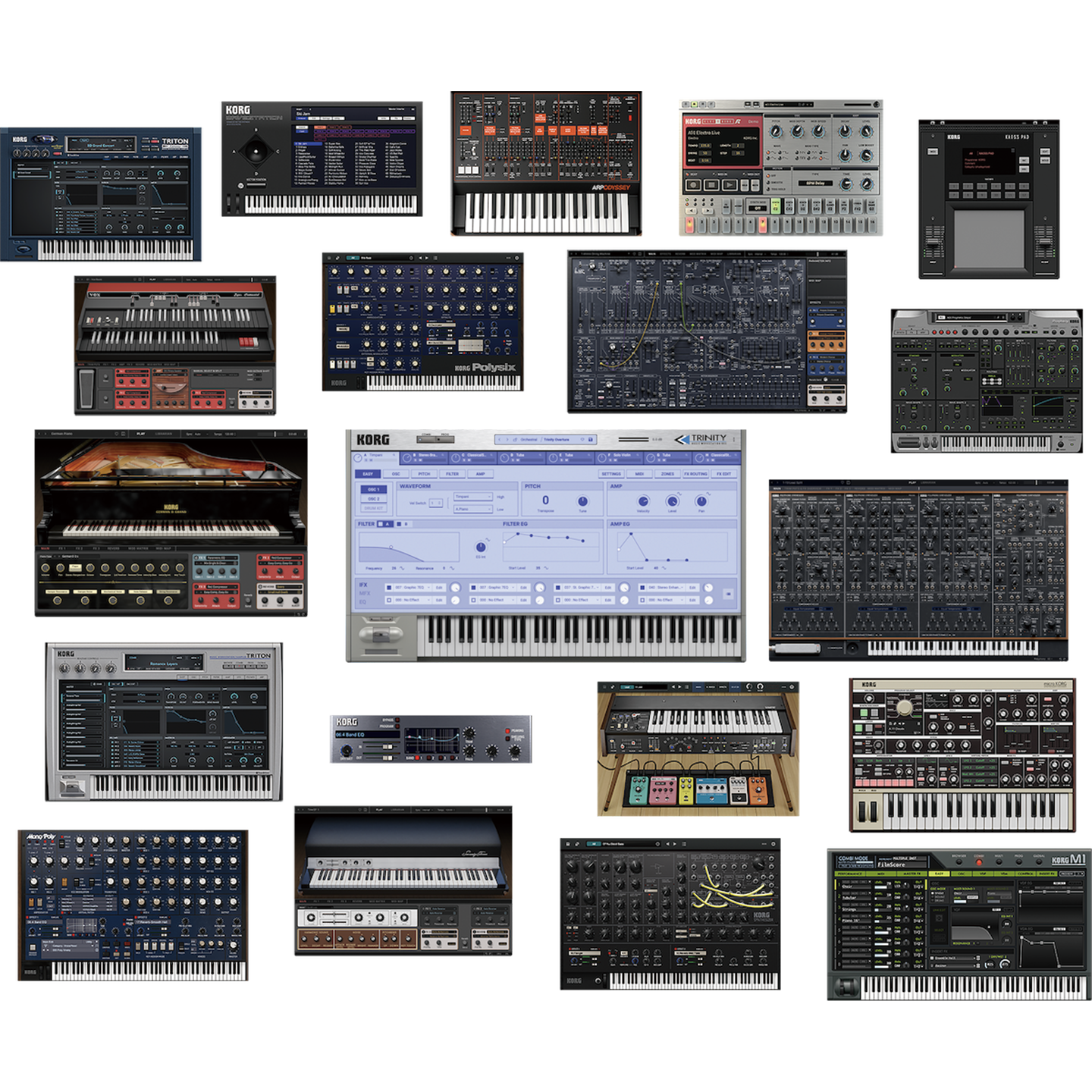Open the 040 Stereo Enhancer effect dropdown
The height and width of the screenshot is (1092, 1092).
click(668, 587)
